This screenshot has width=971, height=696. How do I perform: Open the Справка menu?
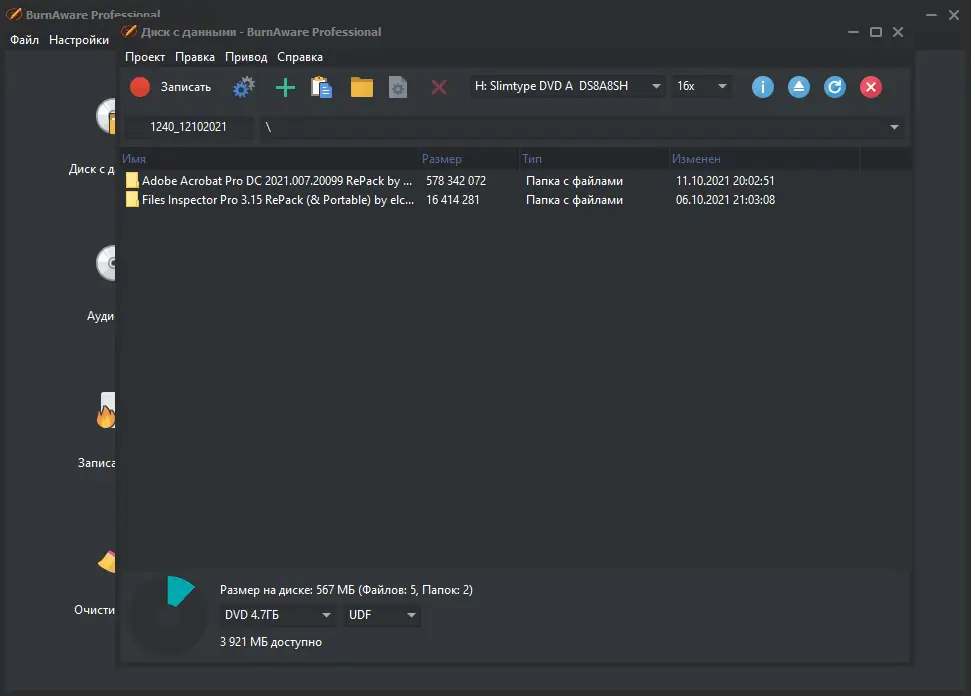coord(300,57)
